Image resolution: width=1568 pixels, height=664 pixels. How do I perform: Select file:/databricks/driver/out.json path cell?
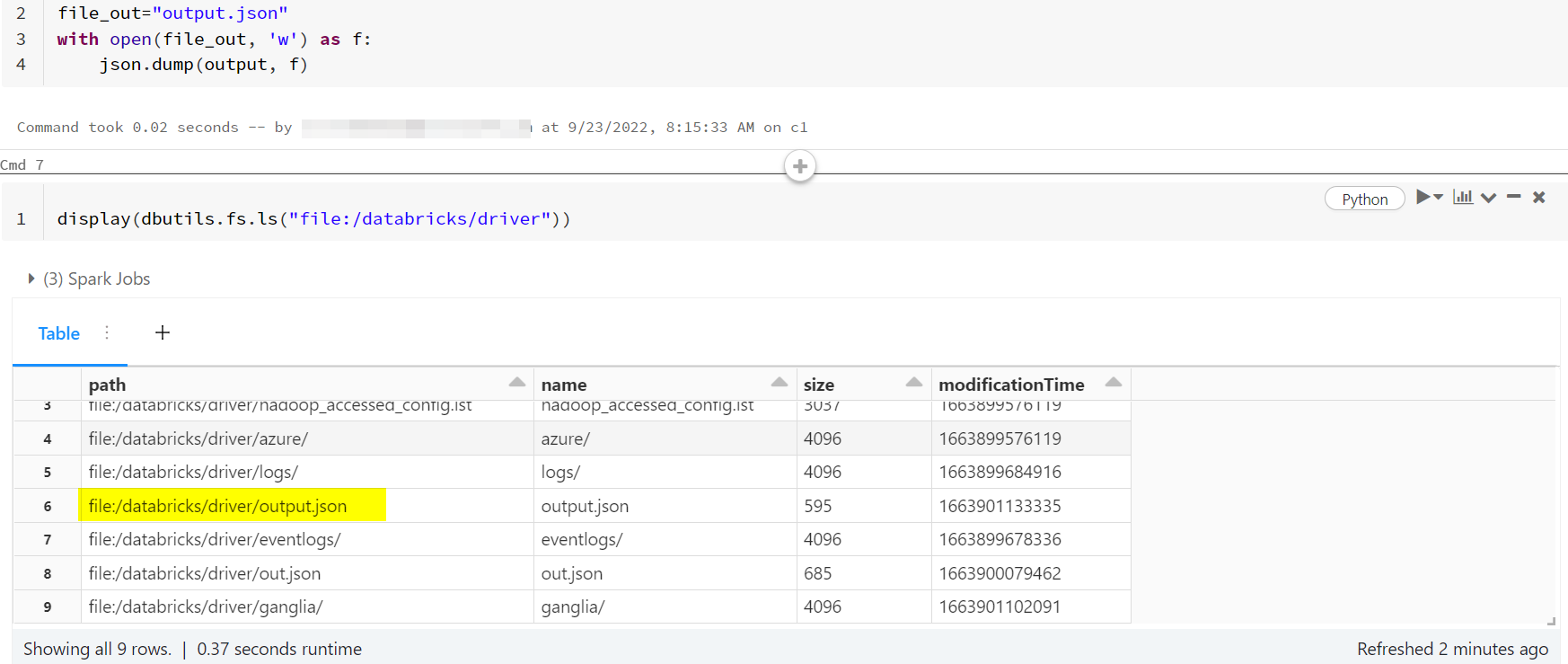pyautogui.click(x=307, y=573)
